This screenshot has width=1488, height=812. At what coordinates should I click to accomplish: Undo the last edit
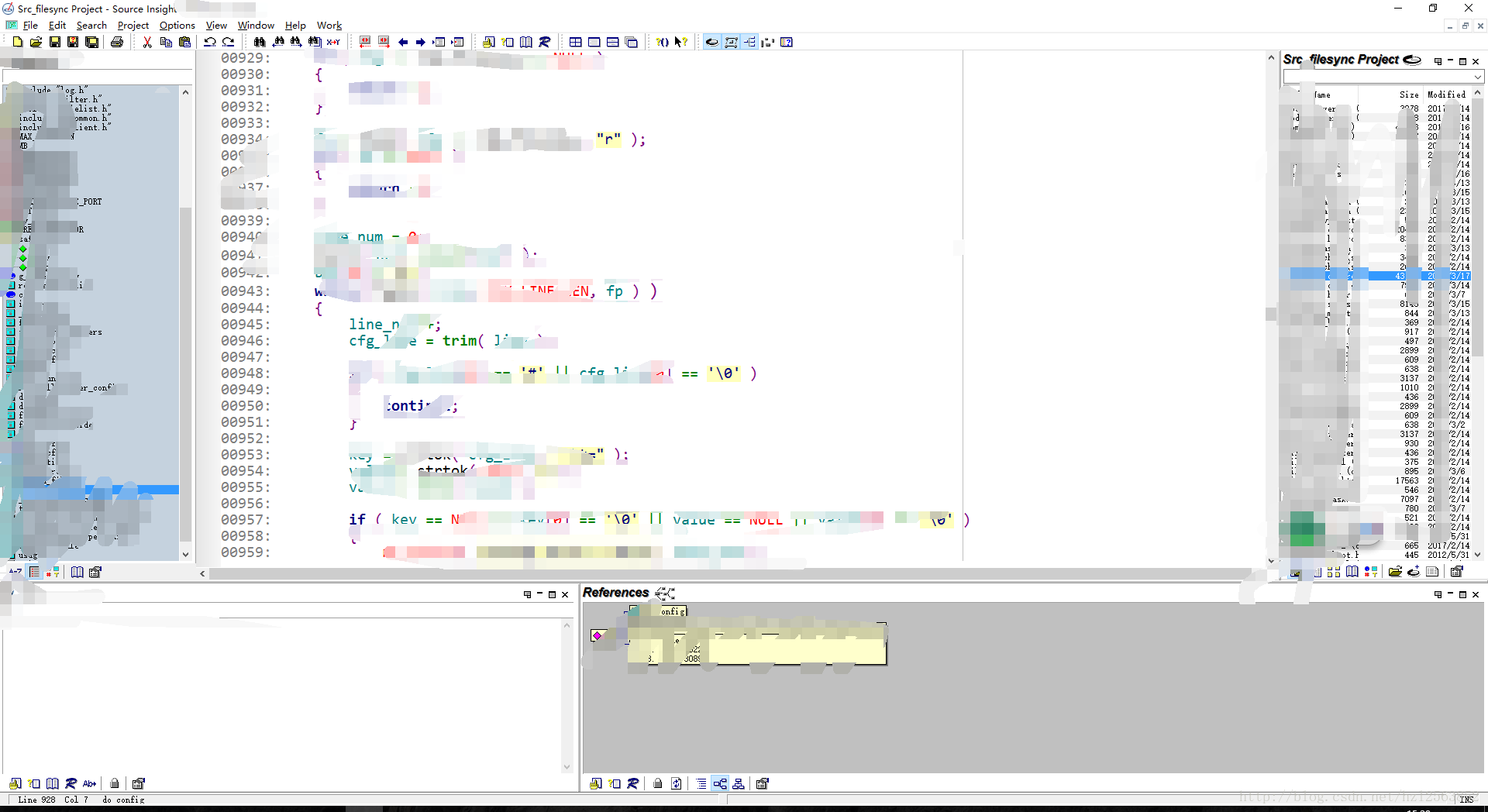pos(210,42)
